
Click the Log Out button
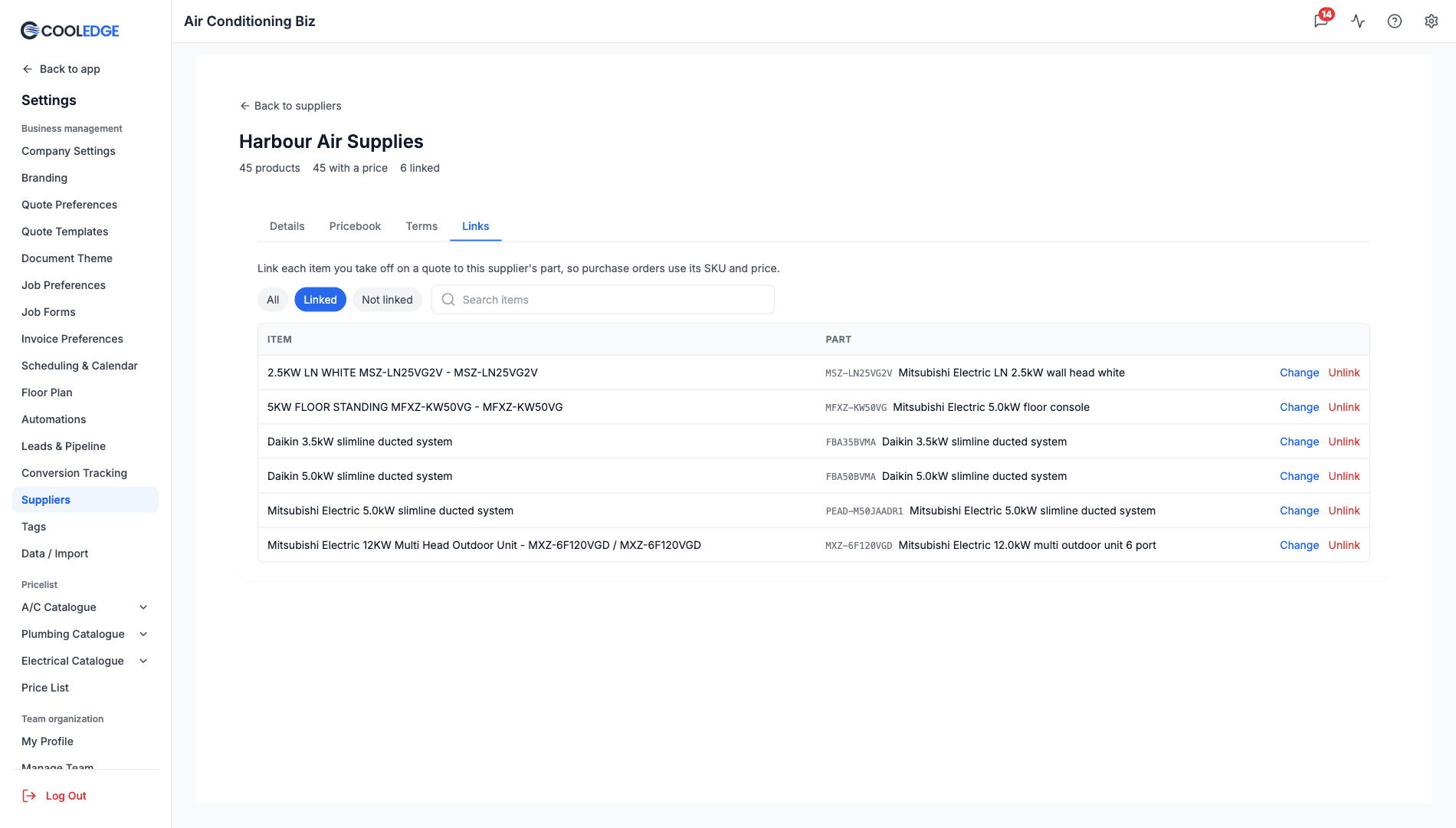[x=54, y=796]
